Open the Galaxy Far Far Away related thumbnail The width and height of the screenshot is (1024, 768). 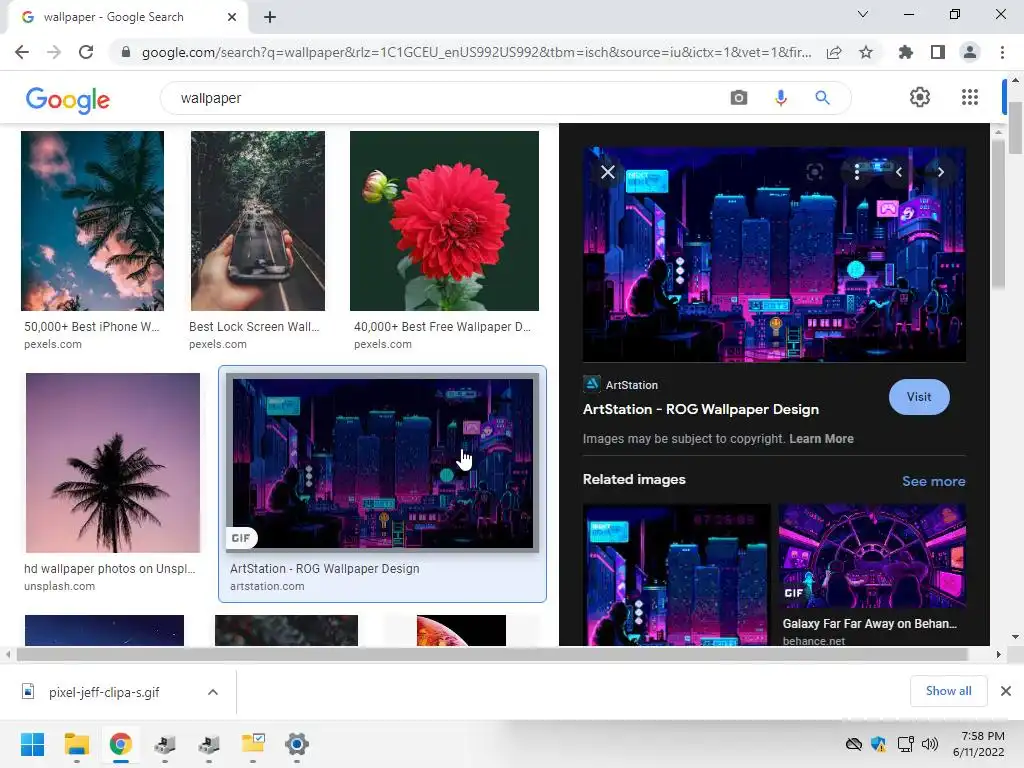872,556
